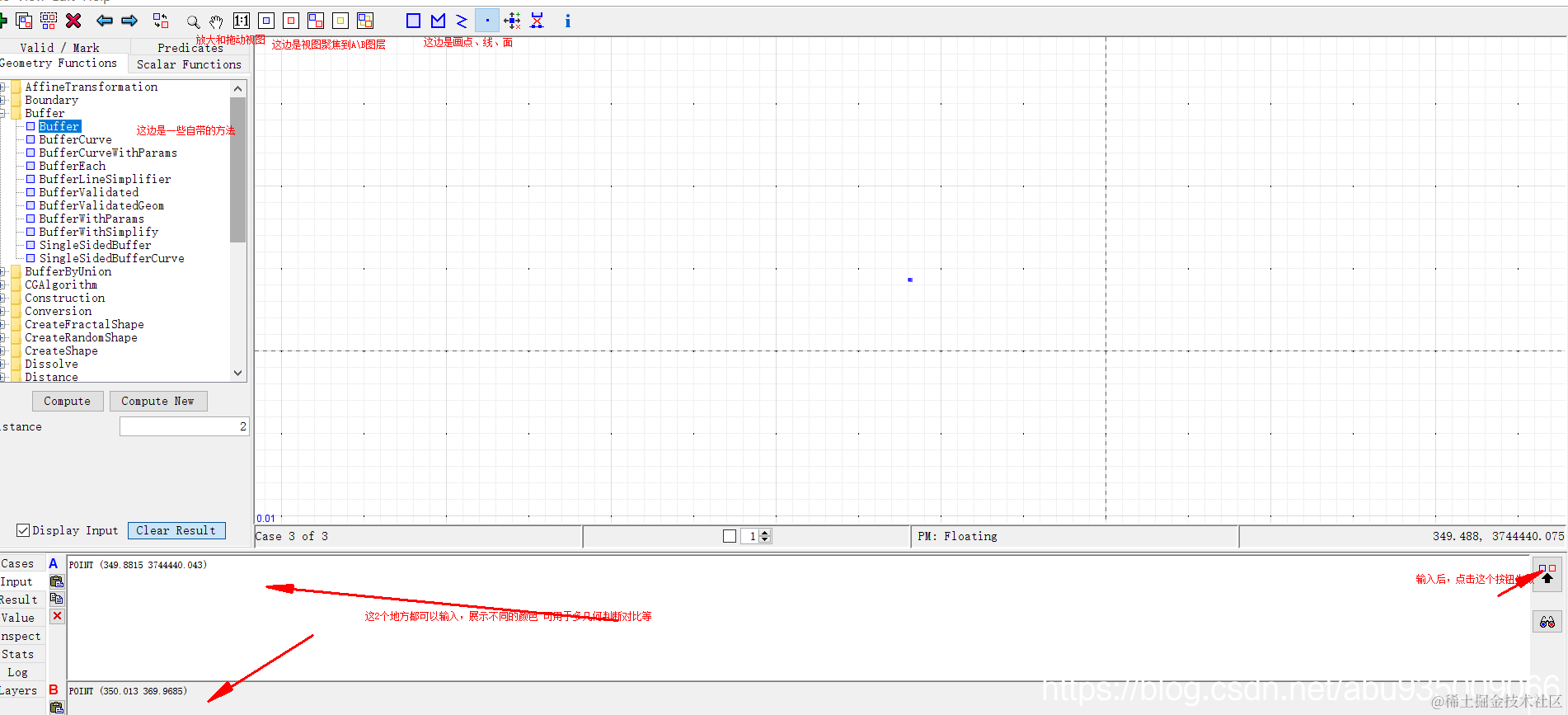1568x715 pixels.
Task: Clear geometry A with small red X
Action: coord(57,616)
